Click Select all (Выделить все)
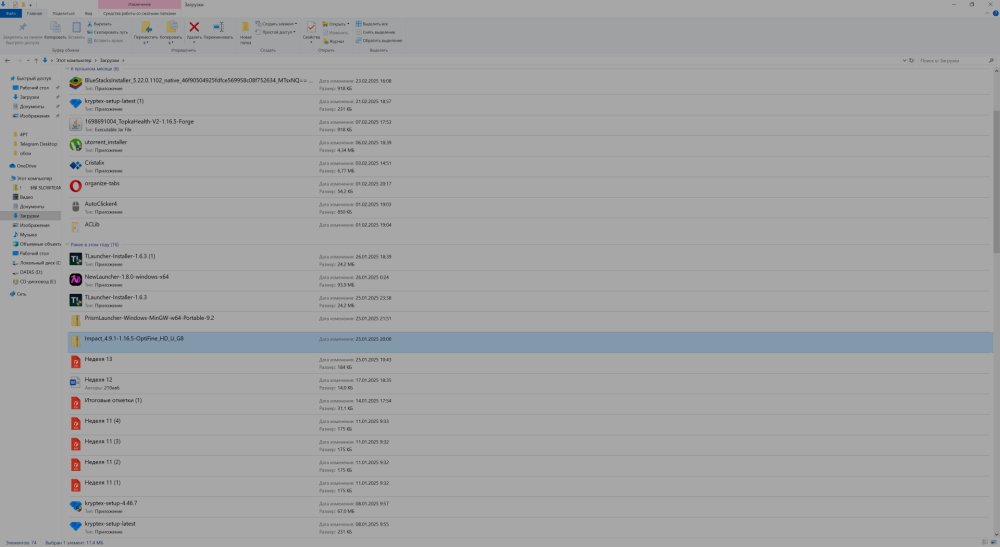The image size is (1000, 547). [372, 24]
